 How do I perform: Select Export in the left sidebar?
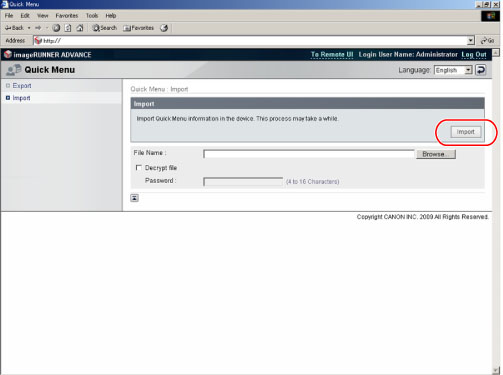tap(22, 86)
